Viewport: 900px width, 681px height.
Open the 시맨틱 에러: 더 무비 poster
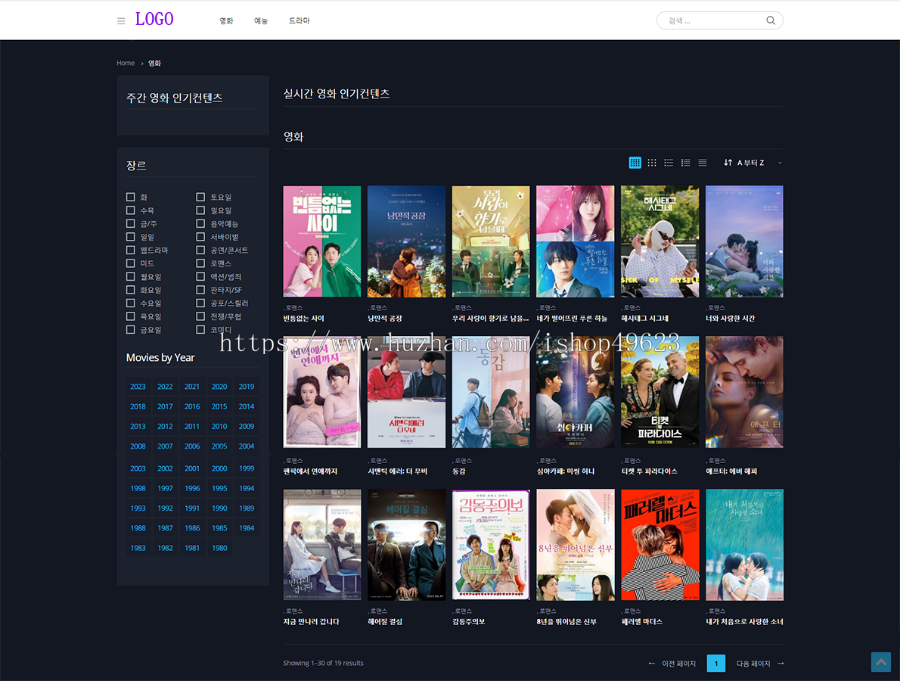(406, 392)
